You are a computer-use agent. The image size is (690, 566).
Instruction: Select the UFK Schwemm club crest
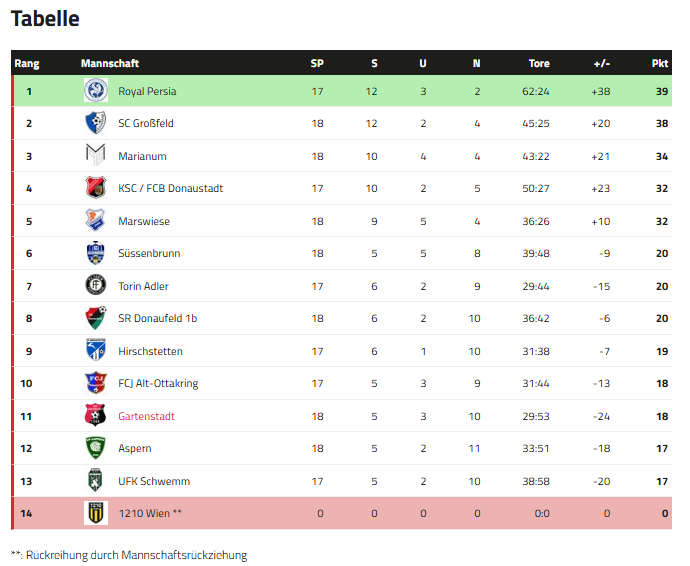[x=95, y=481]
